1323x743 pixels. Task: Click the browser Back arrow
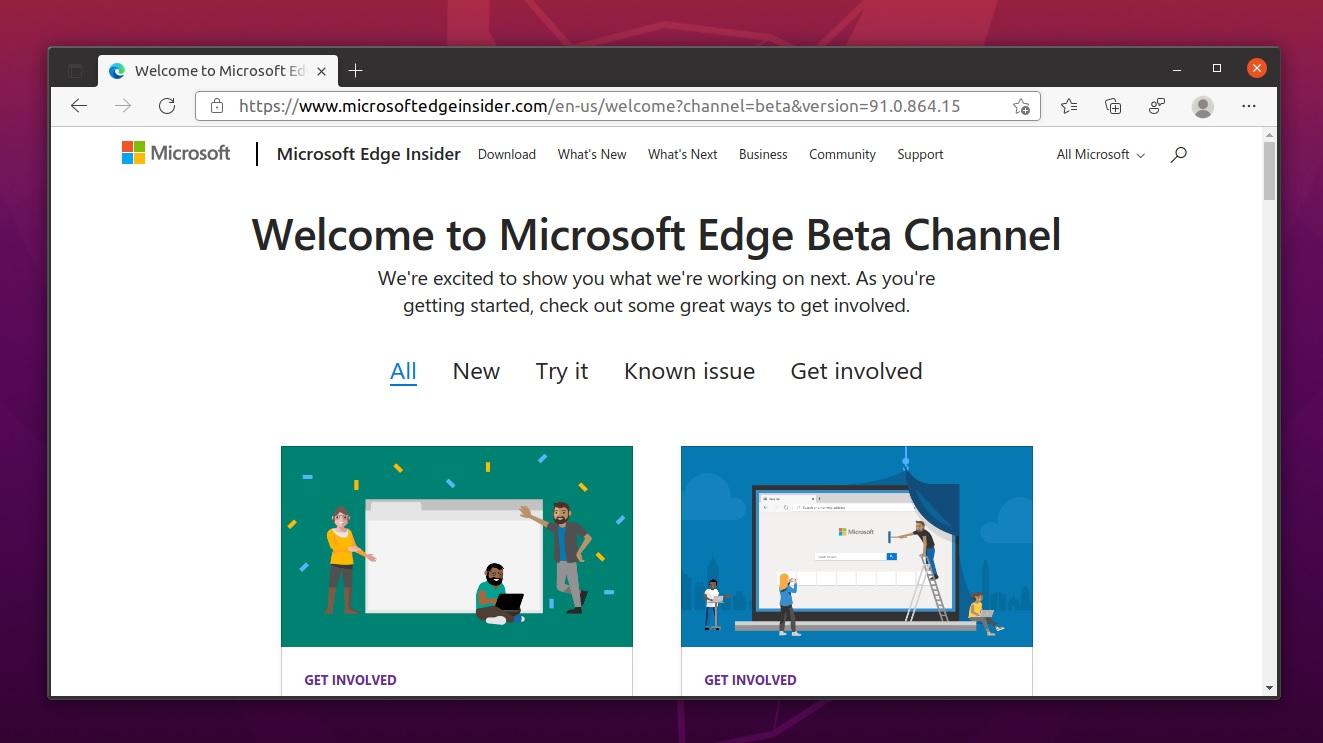click(x=79, y=106)
